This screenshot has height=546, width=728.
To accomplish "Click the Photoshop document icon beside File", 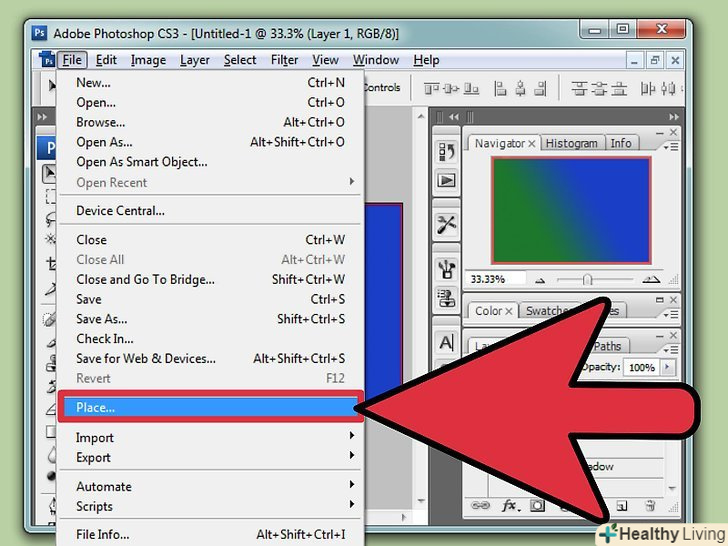I will 47,60.
